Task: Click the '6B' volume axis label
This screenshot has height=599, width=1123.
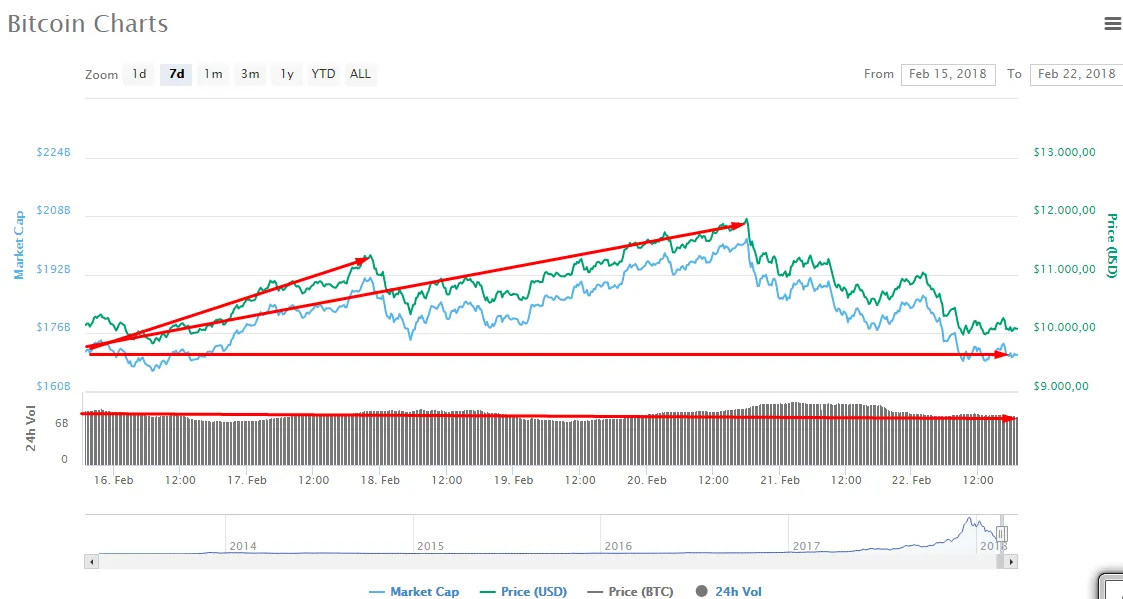Action: pos(62,423)
